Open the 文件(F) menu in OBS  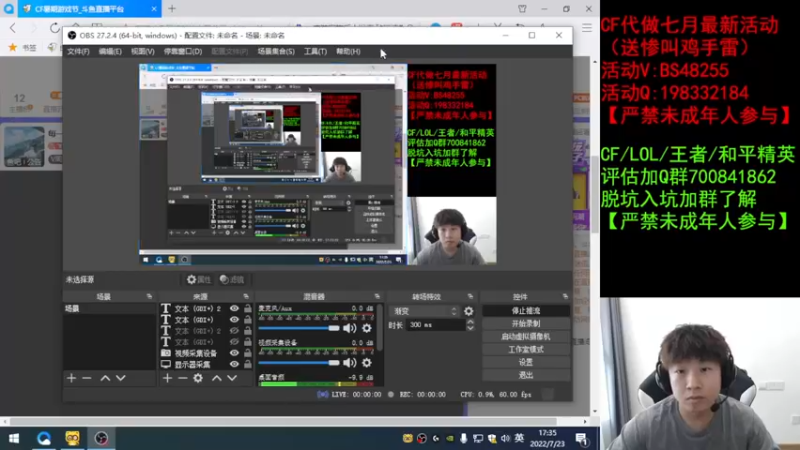click(78, 52)
